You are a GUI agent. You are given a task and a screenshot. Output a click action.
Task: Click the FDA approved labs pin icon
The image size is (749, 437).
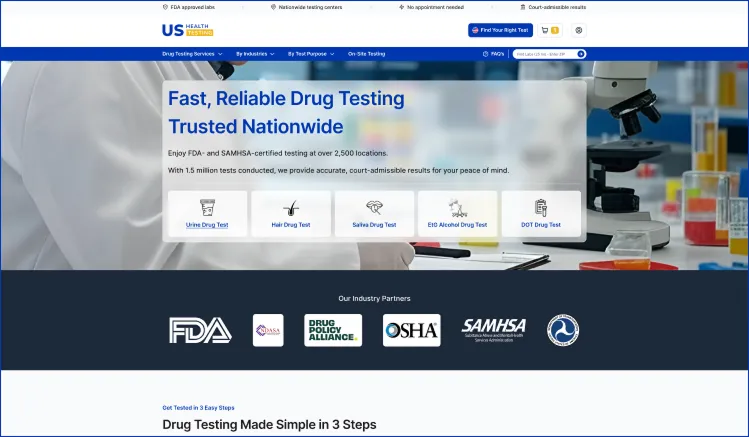coord(165,7)
